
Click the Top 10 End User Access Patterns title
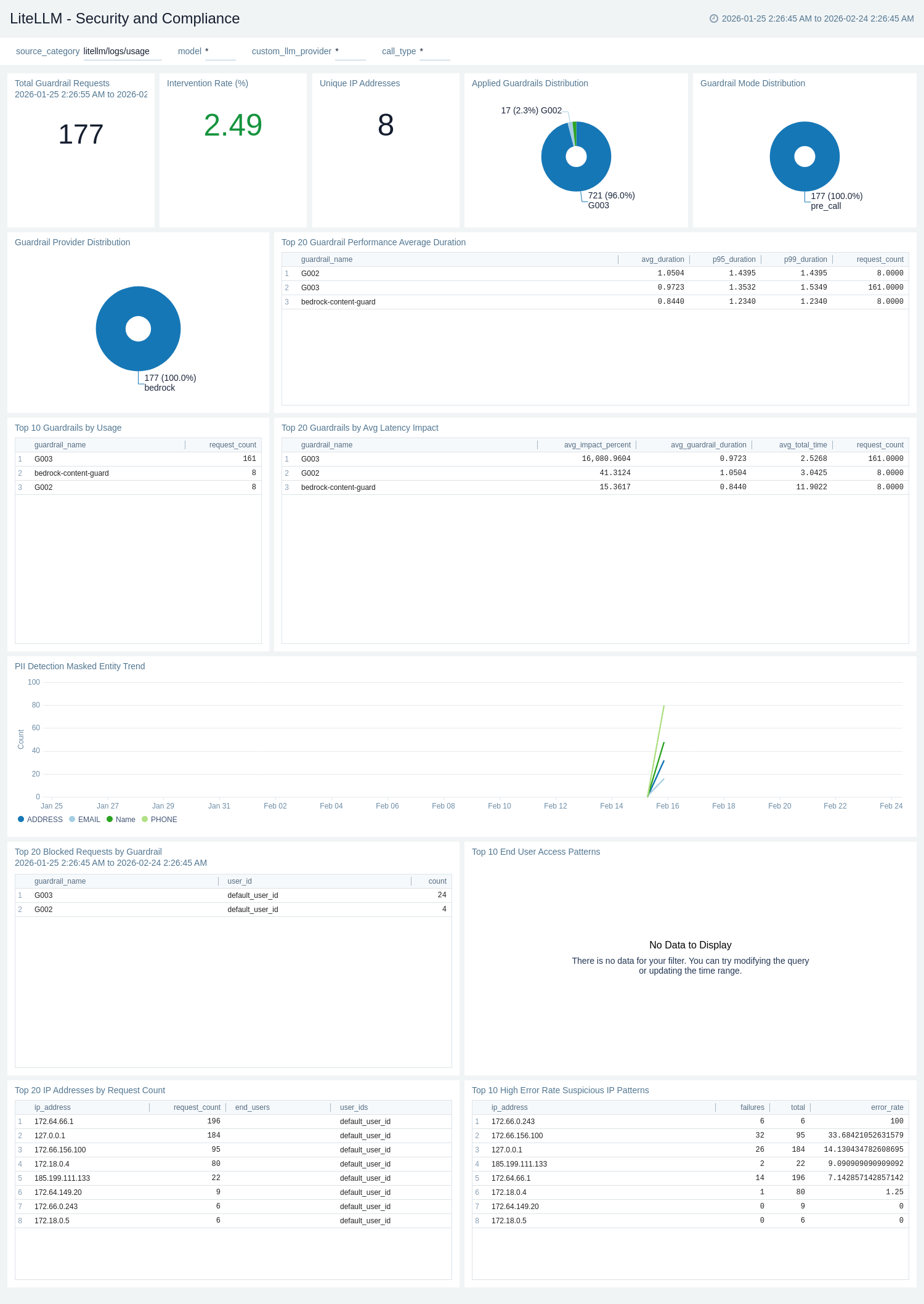pos(536,852)
